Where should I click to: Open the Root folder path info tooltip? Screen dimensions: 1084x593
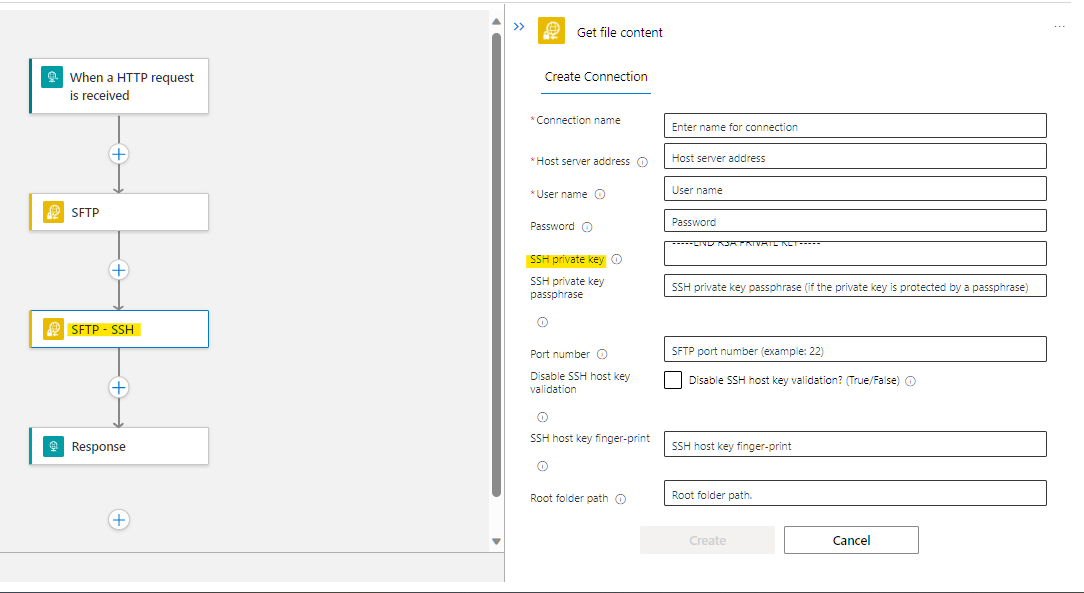pos(620,496)
